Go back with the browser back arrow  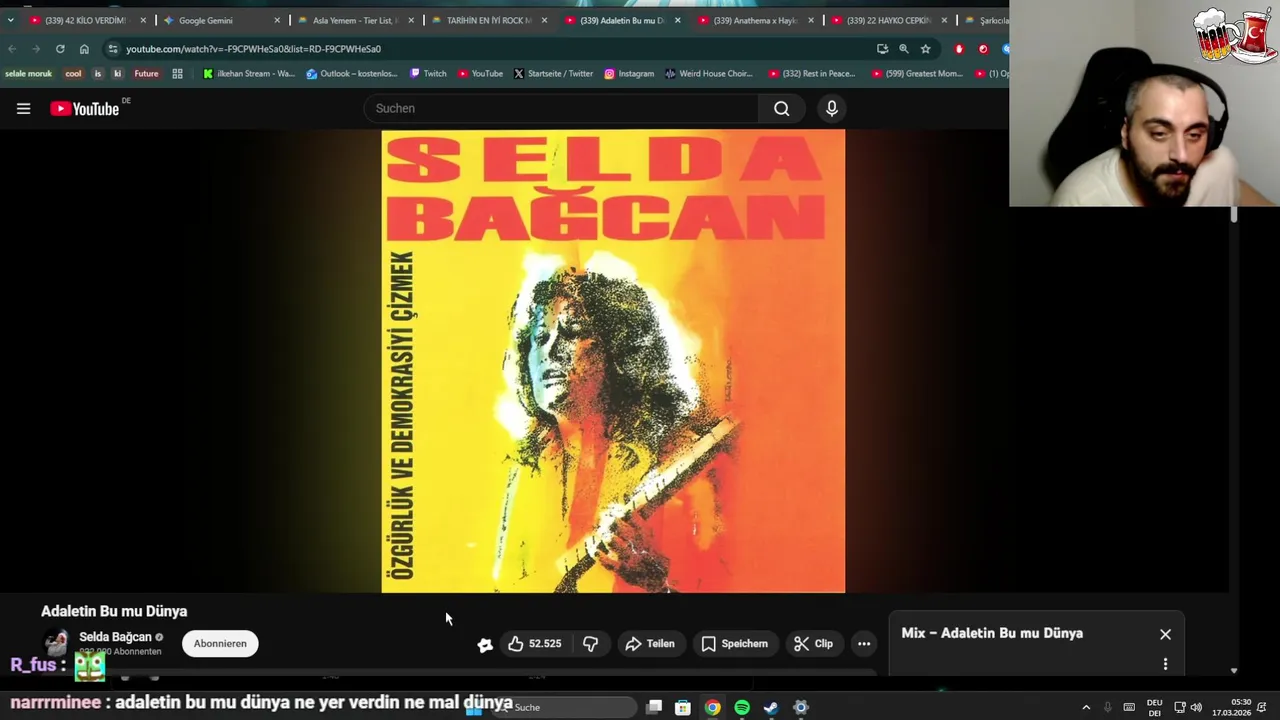(x=12, y=49)
